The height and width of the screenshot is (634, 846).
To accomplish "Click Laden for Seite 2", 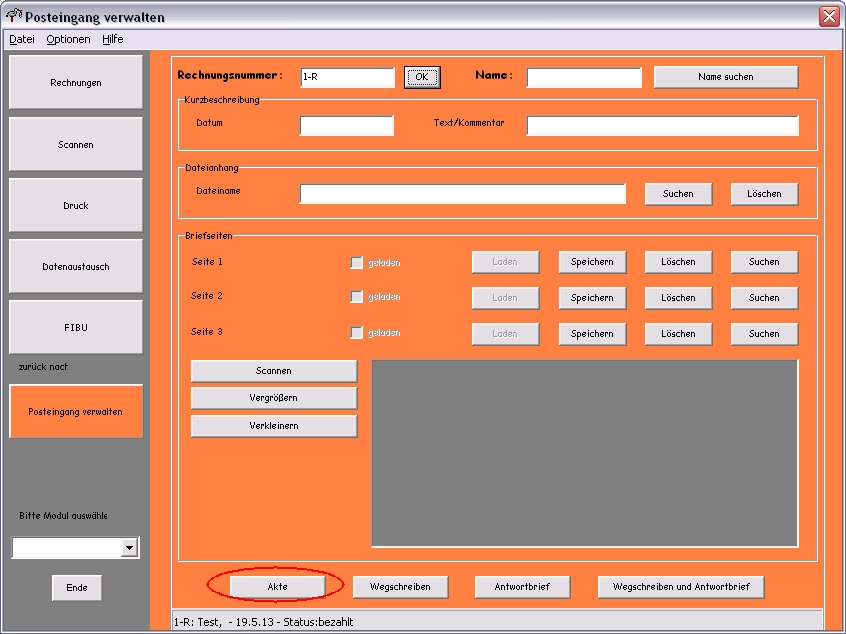I will click(505, 298).
